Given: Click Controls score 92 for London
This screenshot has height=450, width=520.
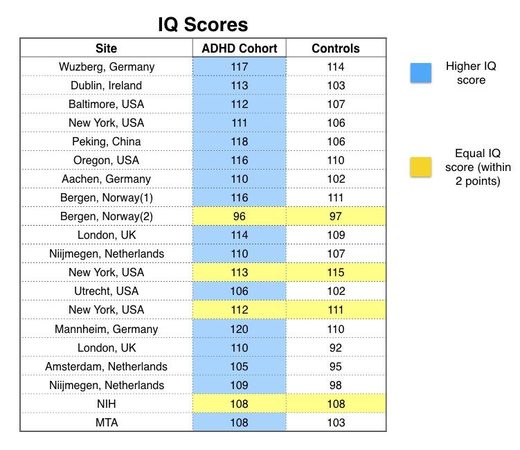Looking at the screenshot, I should point(336,348).
